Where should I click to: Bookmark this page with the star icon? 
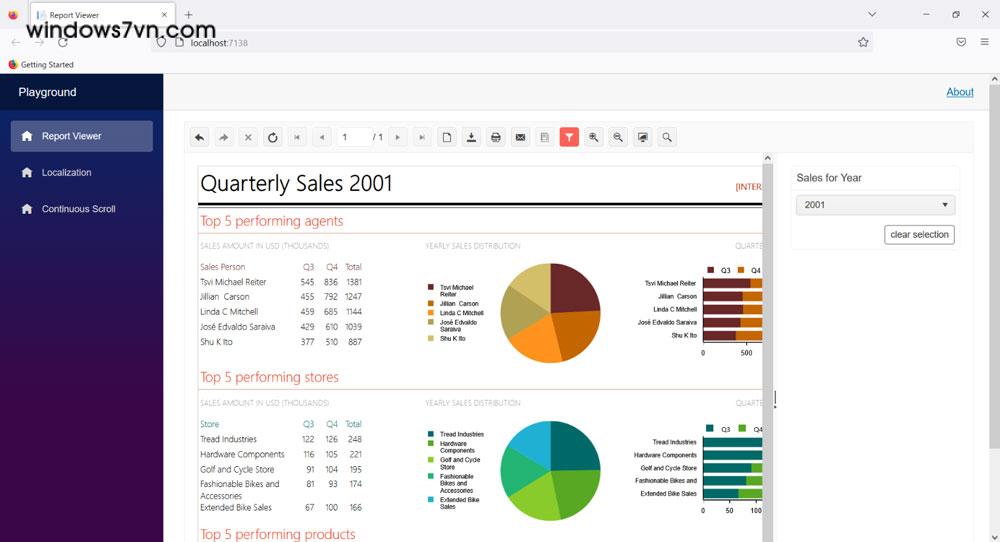[863, 42]
